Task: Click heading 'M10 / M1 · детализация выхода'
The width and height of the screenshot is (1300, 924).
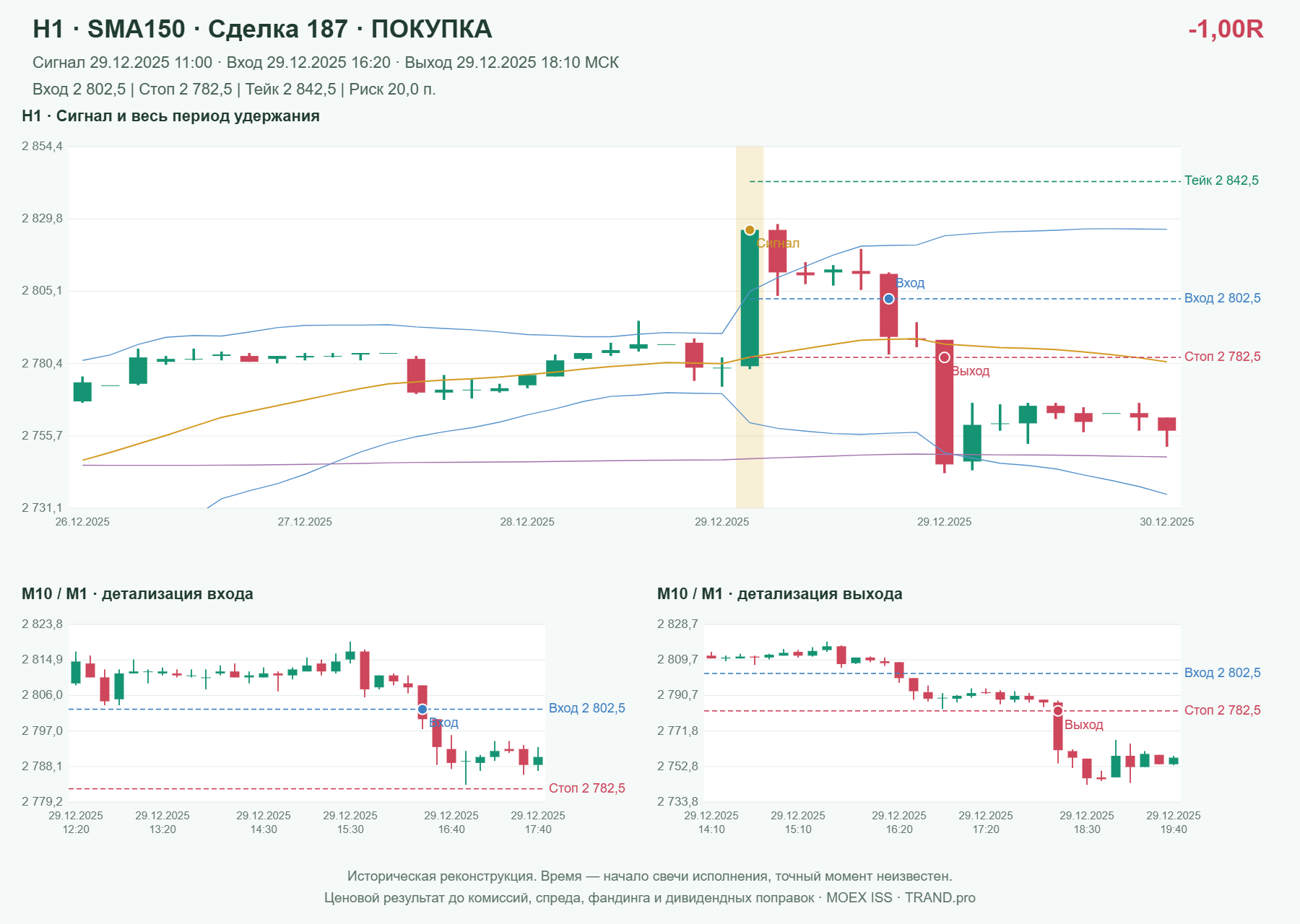Action: tap(780, 594)
